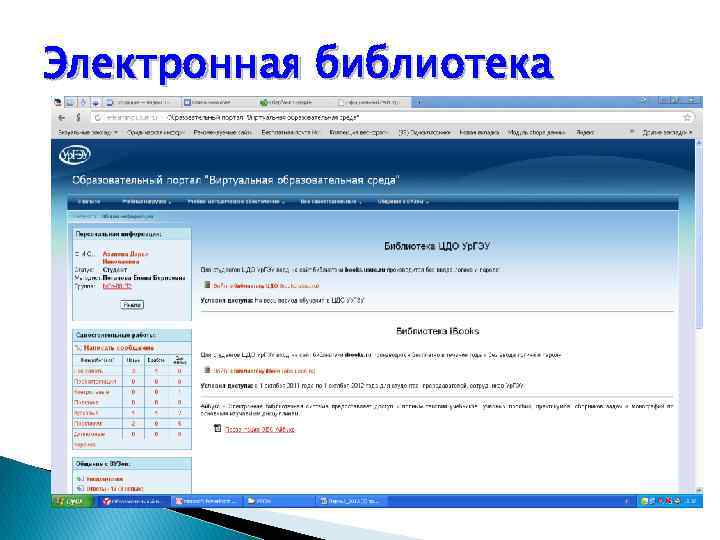The width and height of the screenshot is (720, 540).
Task: Click the scrollbar up arrow
Action: click(699, 143)
